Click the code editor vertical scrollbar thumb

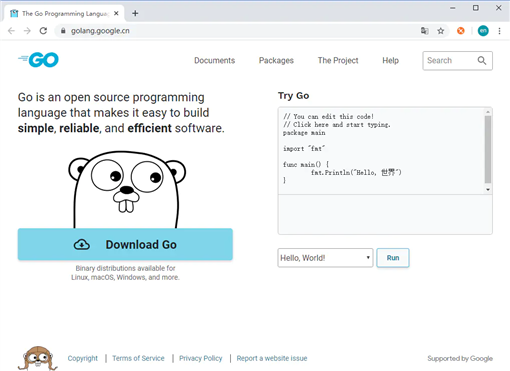point(488,150)
